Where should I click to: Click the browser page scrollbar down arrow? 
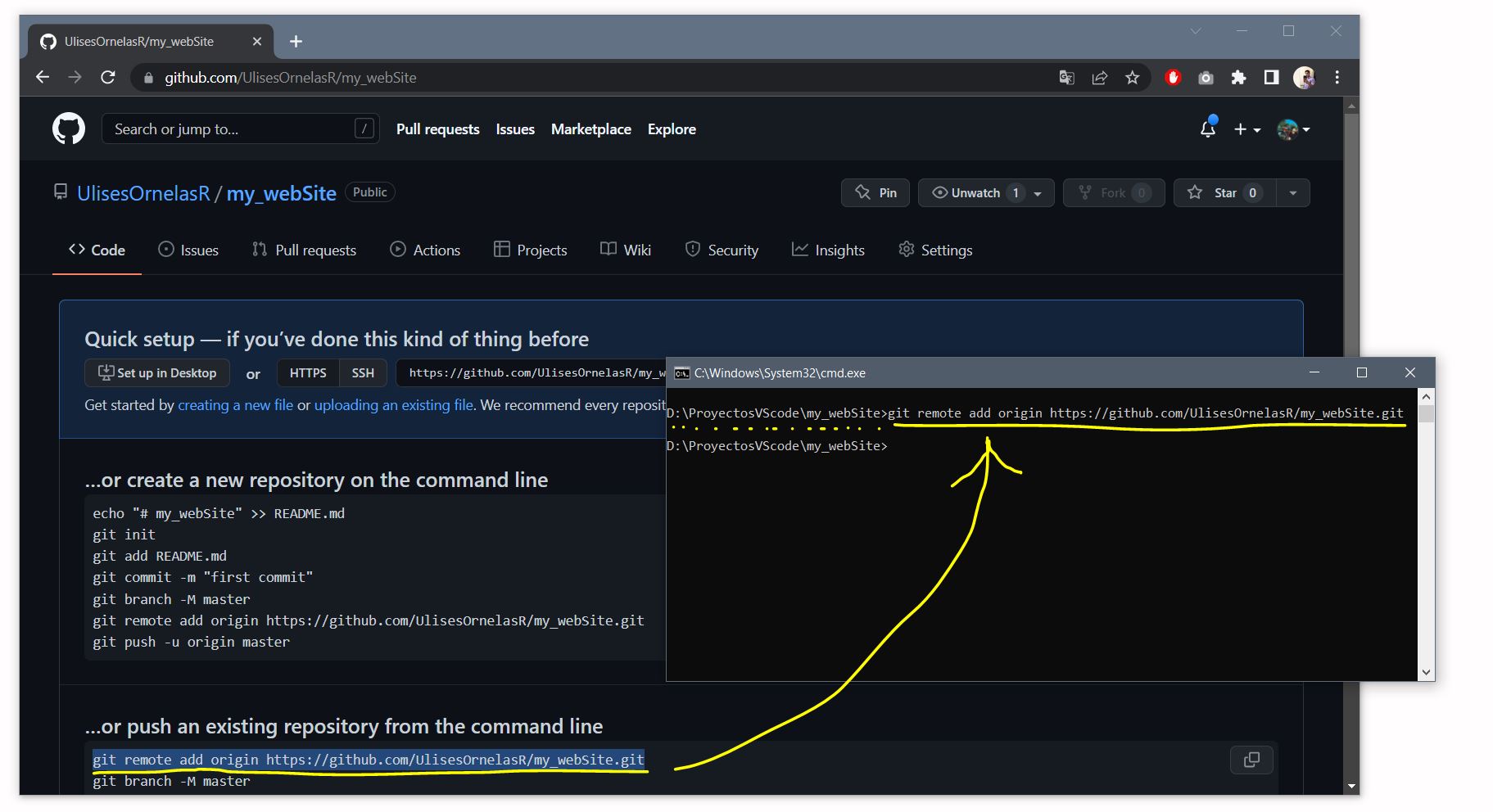(1351, 786)
